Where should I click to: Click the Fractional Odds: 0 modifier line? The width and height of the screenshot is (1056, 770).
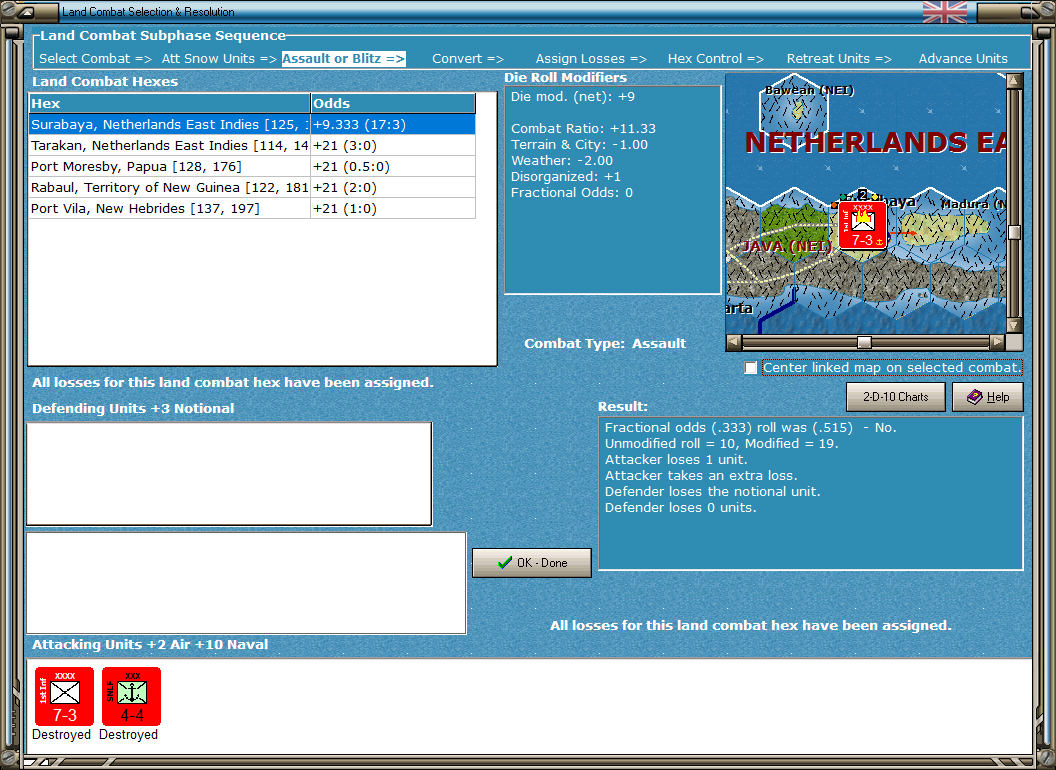(x=572, y=193)
